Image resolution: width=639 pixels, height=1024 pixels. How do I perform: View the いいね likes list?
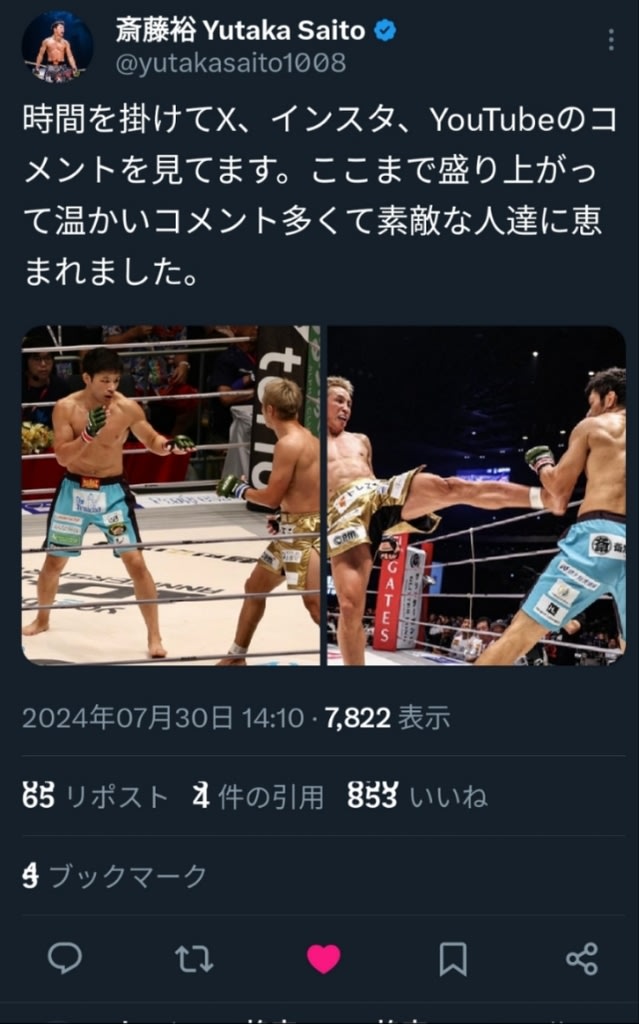pyautogui.click(x=418, y=797)
